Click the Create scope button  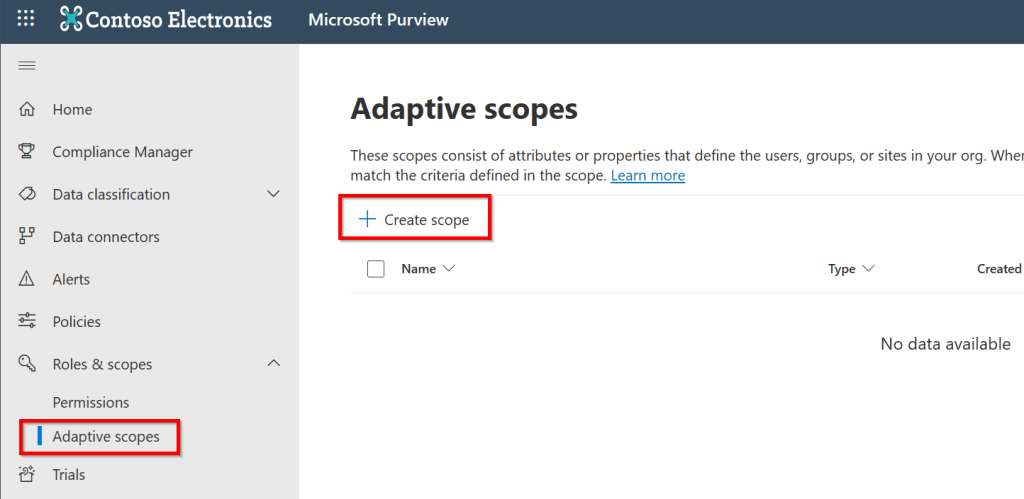click(415, 220)
